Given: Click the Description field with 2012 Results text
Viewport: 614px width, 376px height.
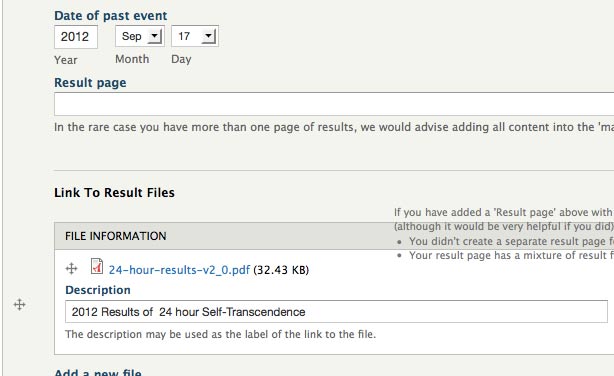Looking at the screenshot, I should point(336,312).
